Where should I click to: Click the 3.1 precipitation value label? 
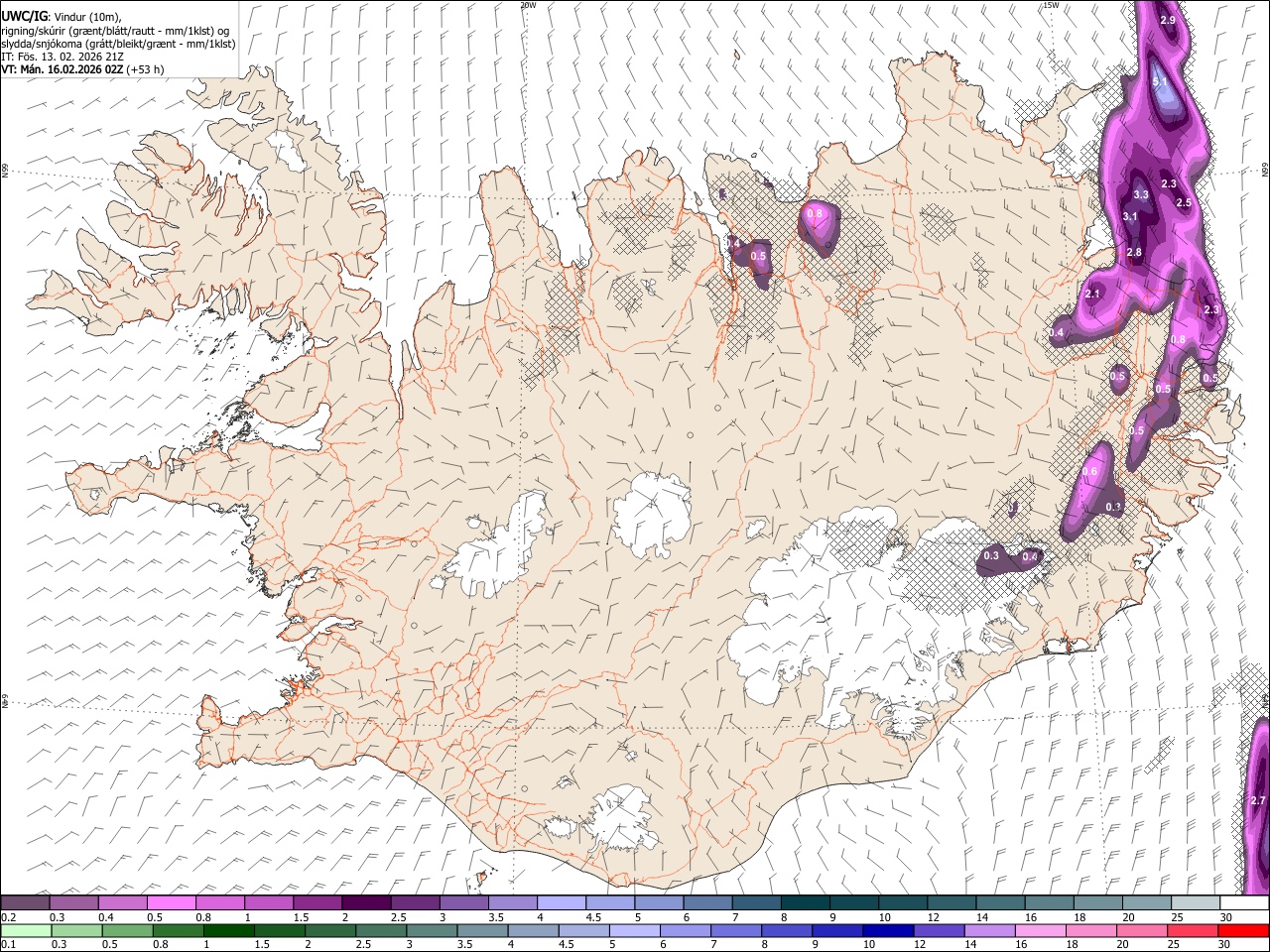click(x=1130, y=217)
